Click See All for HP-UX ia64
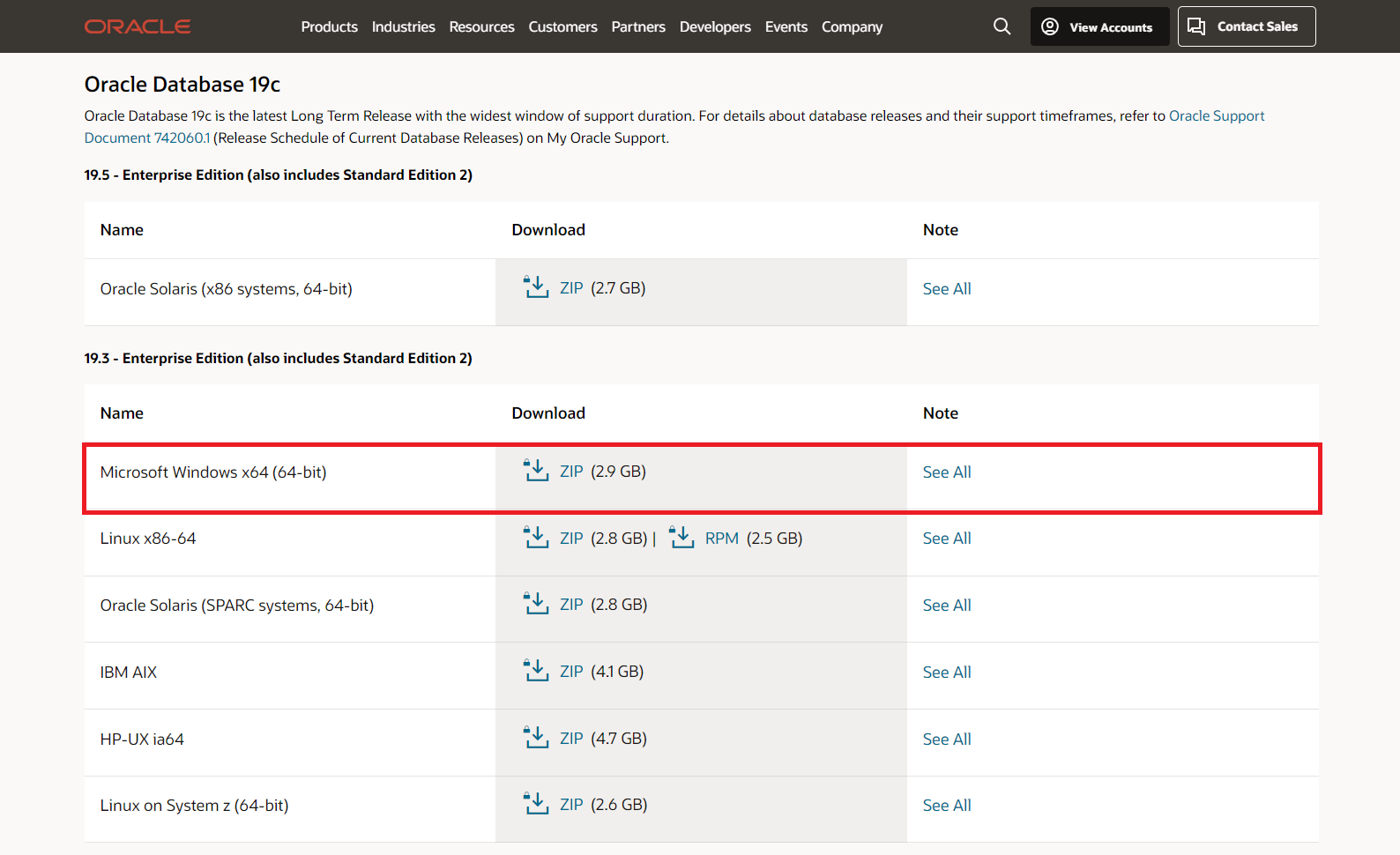The width and height of the screenshot is (1400, 855). 947,740
